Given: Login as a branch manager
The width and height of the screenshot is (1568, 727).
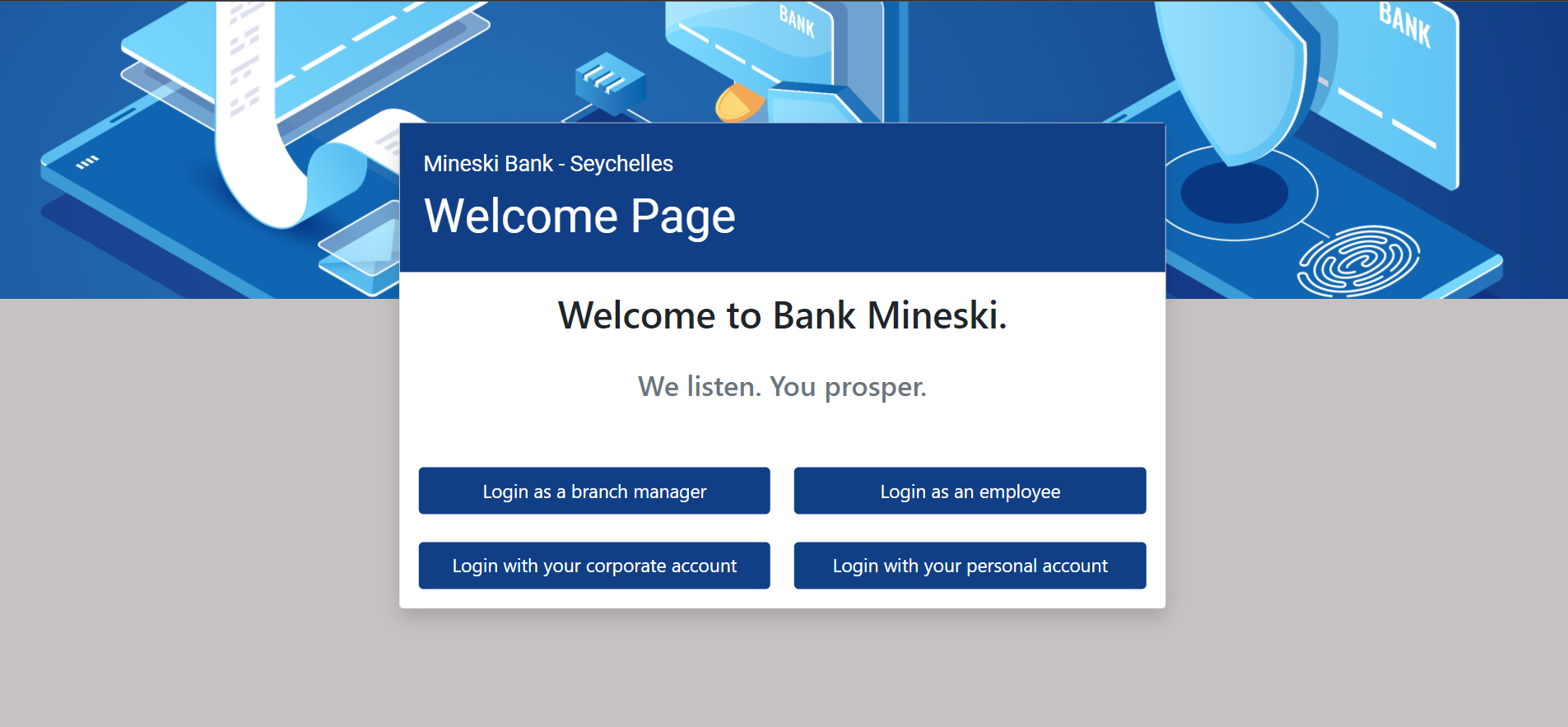Looking at the screenshot, I should pyautogui.click(x=594, y=491).
